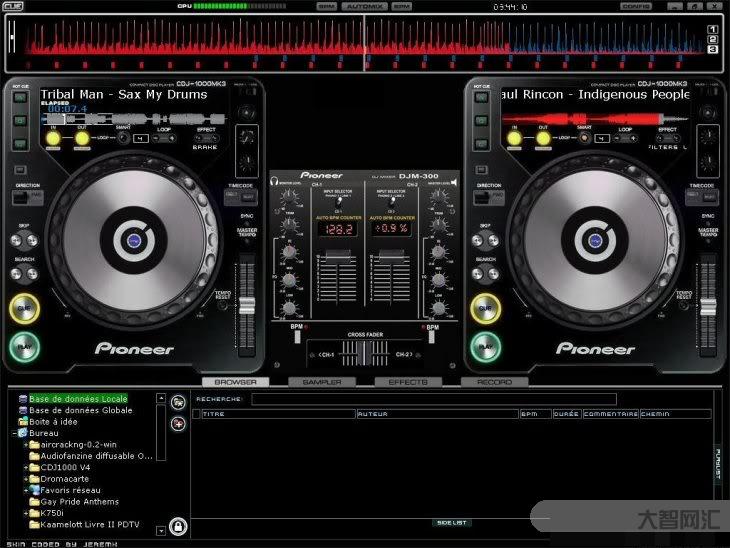Screen dimensions: 730x548
Task: Expand the aircrackng-0.2-win folder
Action: pyautogui.click(x=26, y=445)
